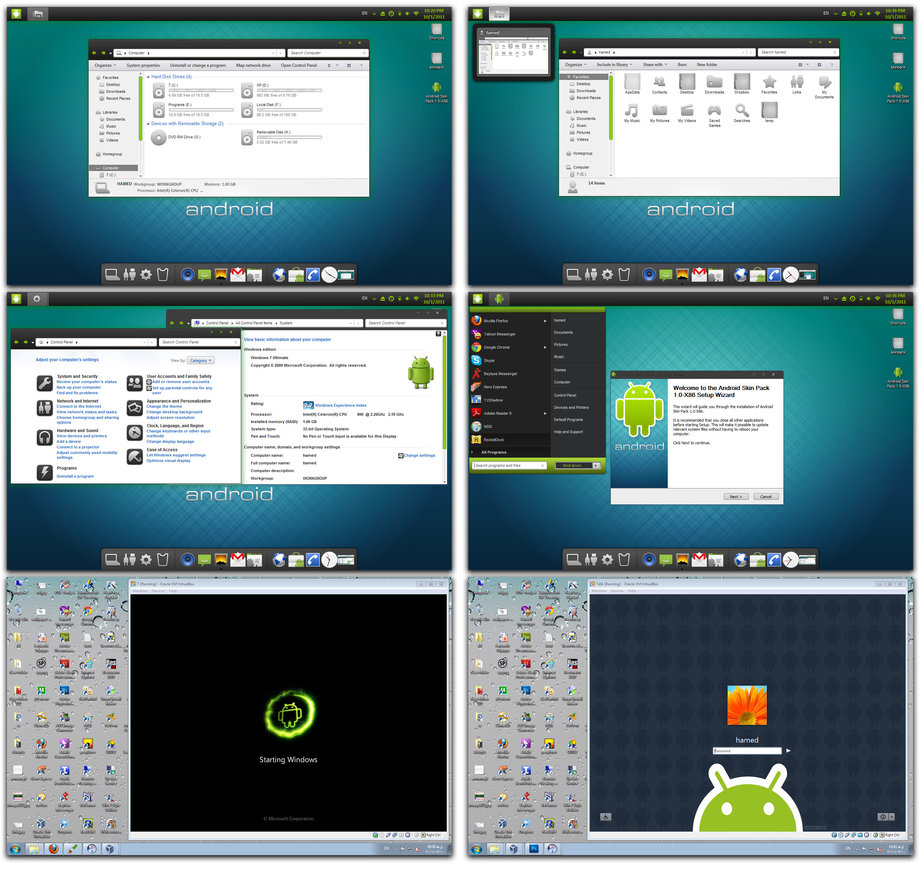Screen dimensions: 920x869
Task: Click the hamed window preview thumbnail
Action: click(512, 54)
